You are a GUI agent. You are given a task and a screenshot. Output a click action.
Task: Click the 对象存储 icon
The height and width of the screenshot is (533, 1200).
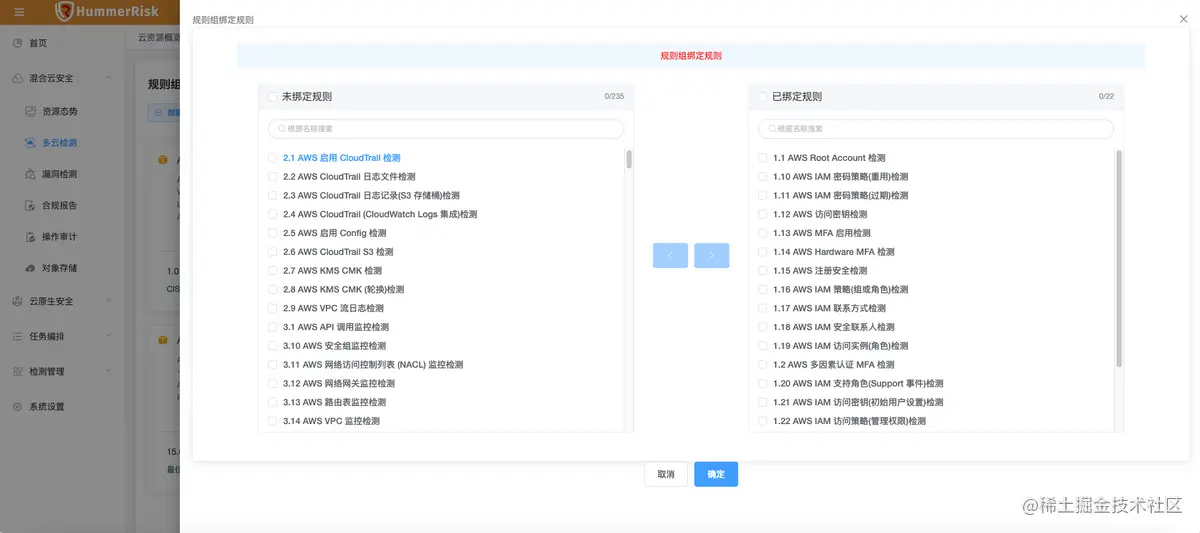32,268
